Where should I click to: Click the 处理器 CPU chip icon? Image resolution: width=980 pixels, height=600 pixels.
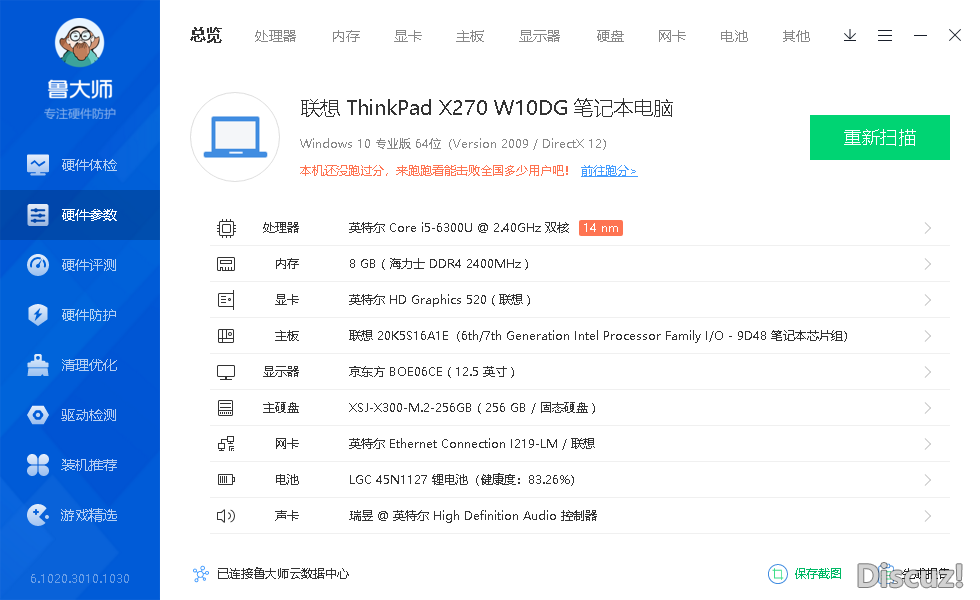(x=226, y=228)
